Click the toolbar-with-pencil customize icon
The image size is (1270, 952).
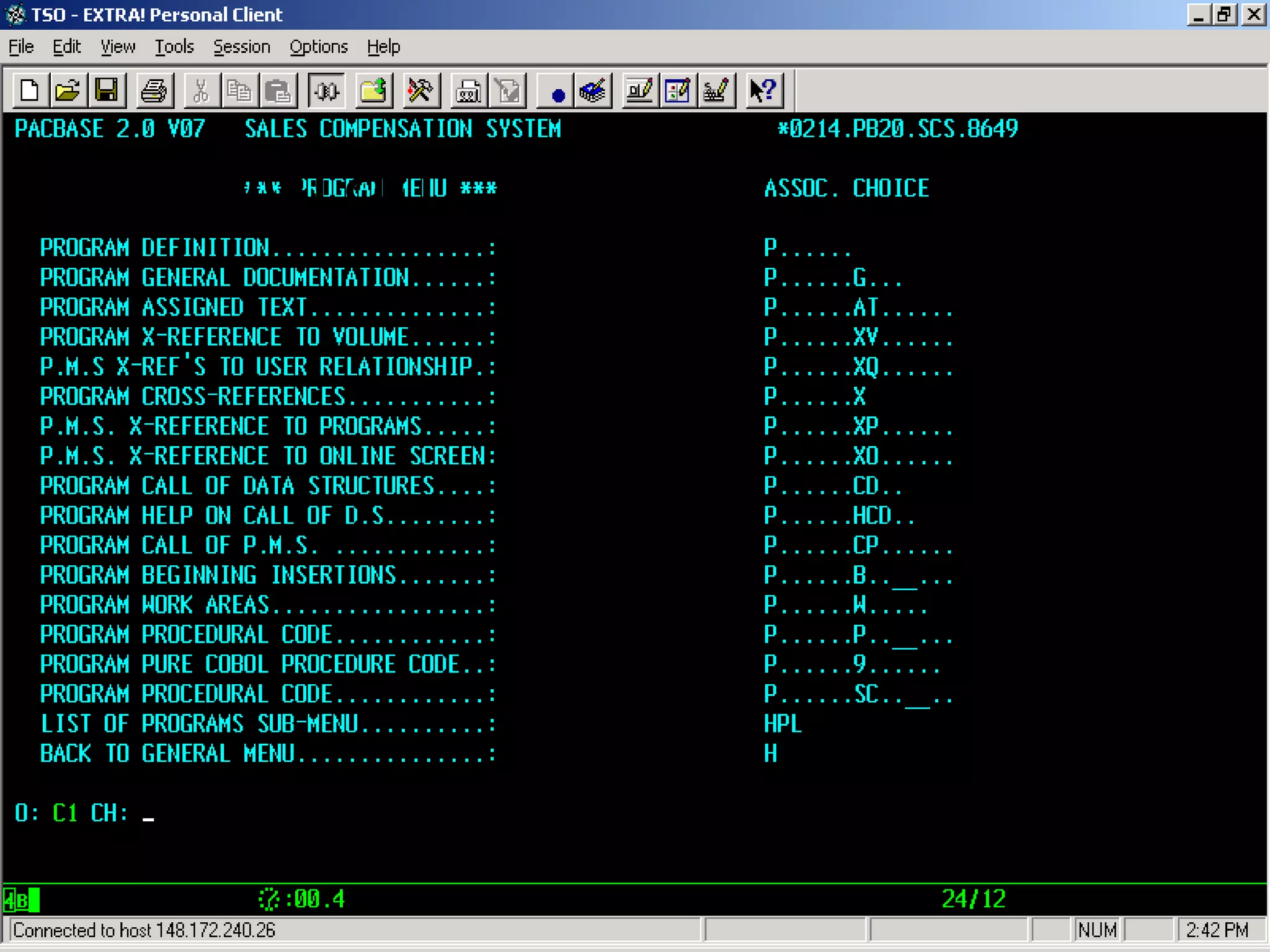pyautogui.click(x=639, y=91)
